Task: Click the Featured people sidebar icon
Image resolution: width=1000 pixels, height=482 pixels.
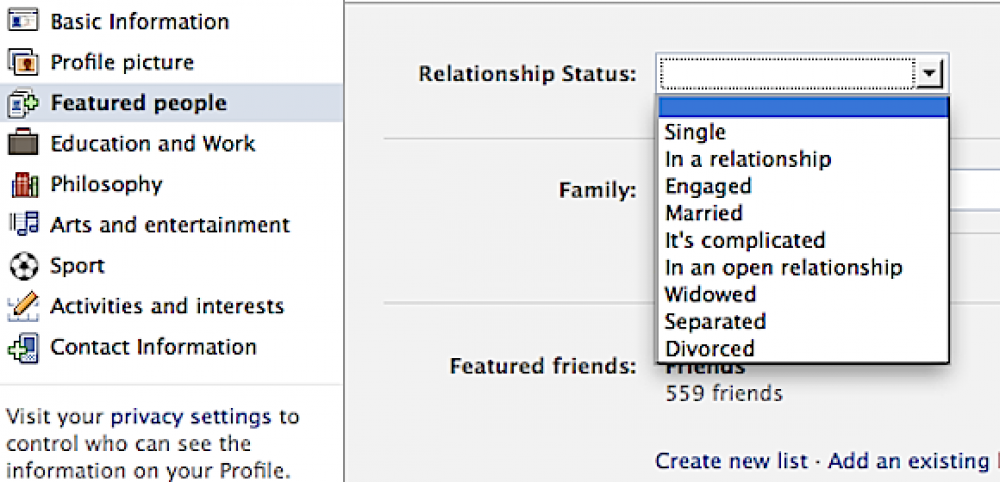Action: pos(23,103)
